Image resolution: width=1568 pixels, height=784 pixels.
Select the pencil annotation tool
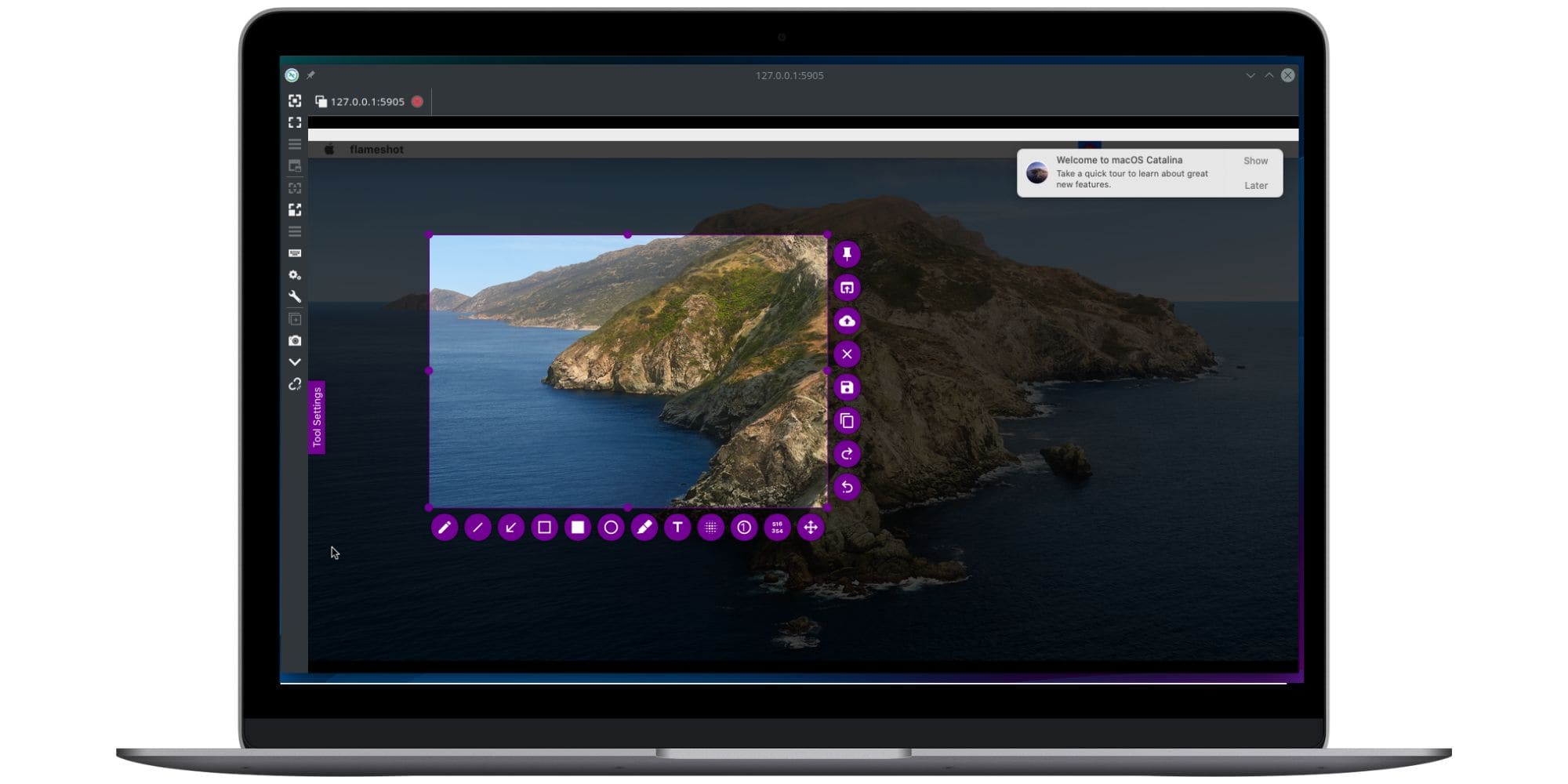(445, 528)
